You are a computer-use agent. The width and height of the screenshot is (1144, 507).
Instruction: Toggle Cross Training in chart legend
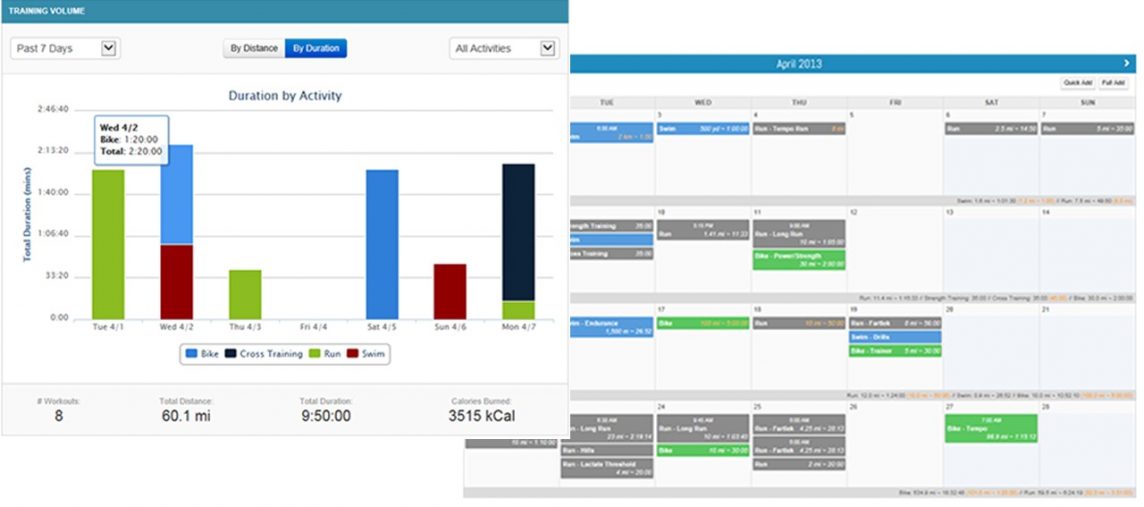tap(262, 354)
